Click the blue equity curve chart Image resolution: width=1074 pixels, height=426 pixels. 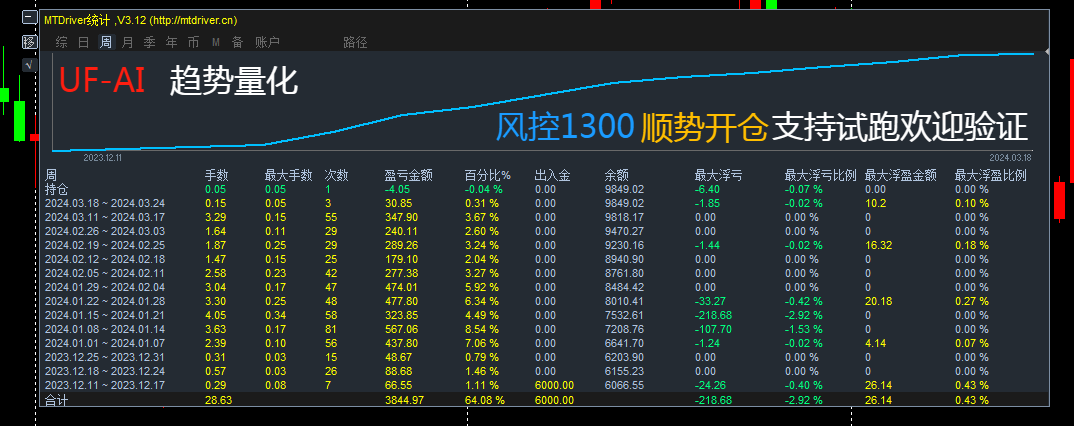point(543,101)
